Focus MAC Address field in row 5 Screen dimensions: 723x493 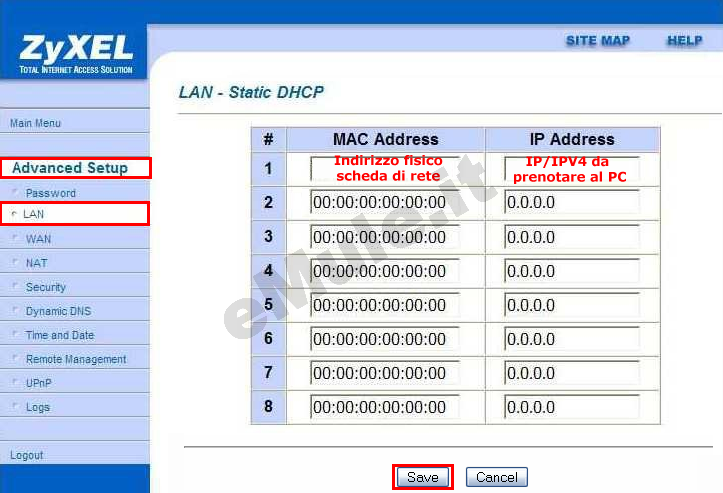click(385, 305)
